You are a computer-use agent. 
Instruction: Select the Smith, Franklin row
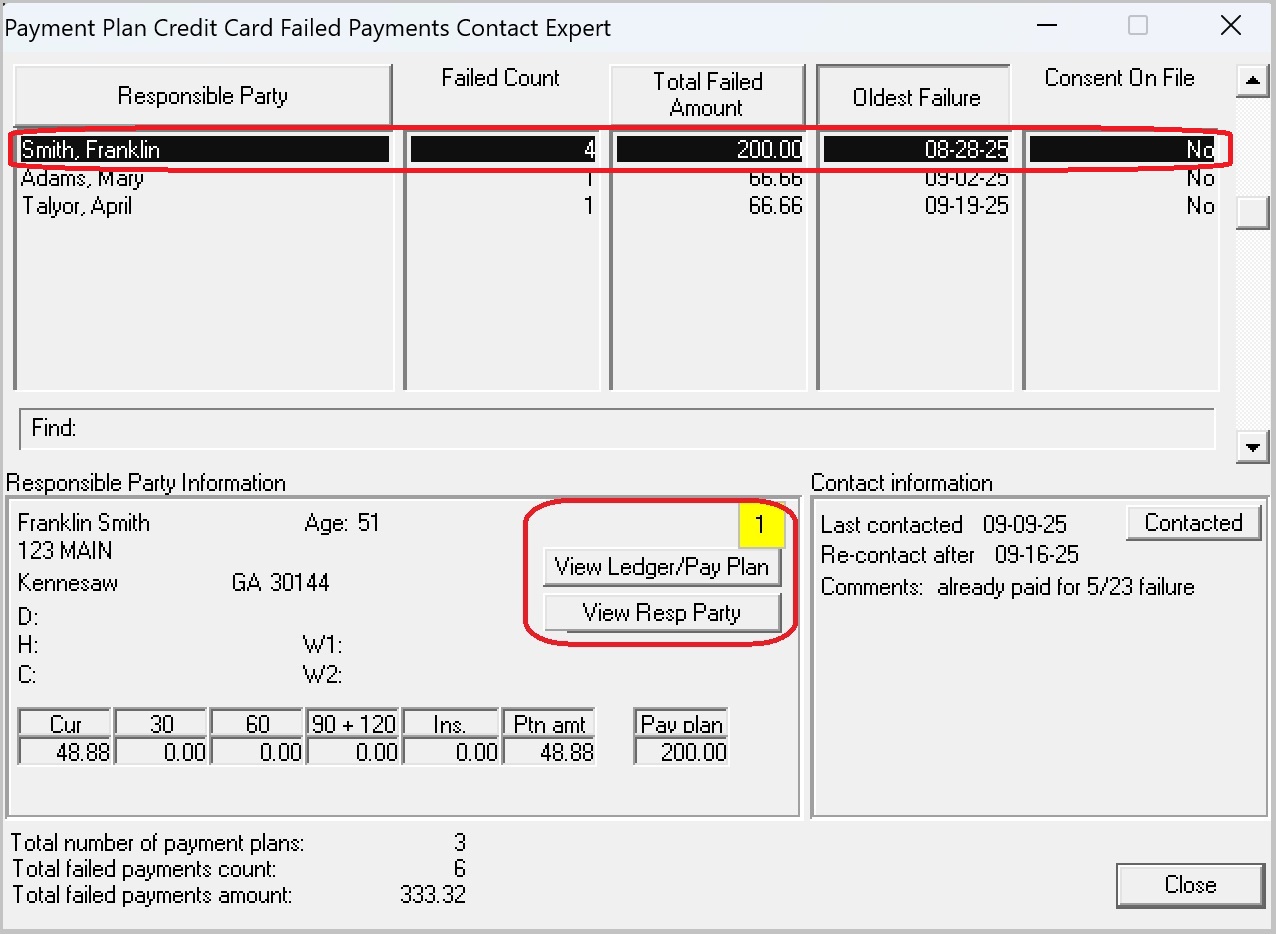tap(205, 150)
